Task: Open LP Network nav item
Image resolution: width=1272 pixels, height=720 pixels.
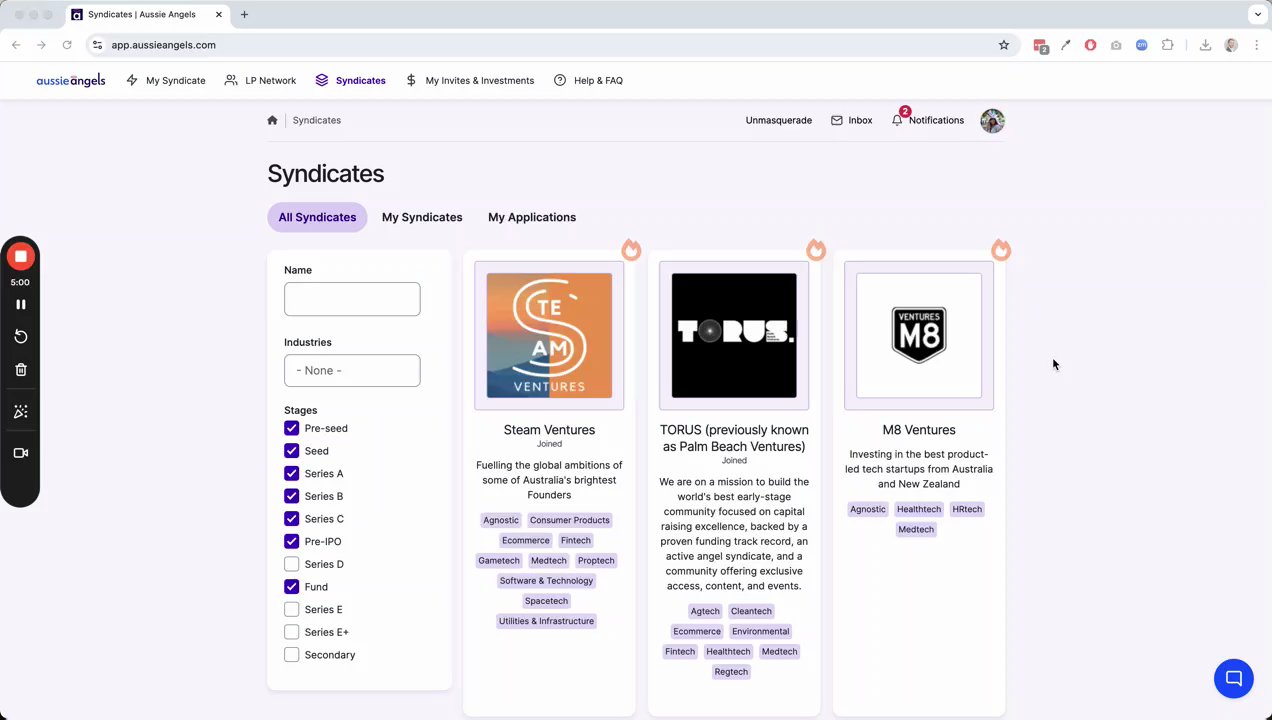Action: point(260,80)
